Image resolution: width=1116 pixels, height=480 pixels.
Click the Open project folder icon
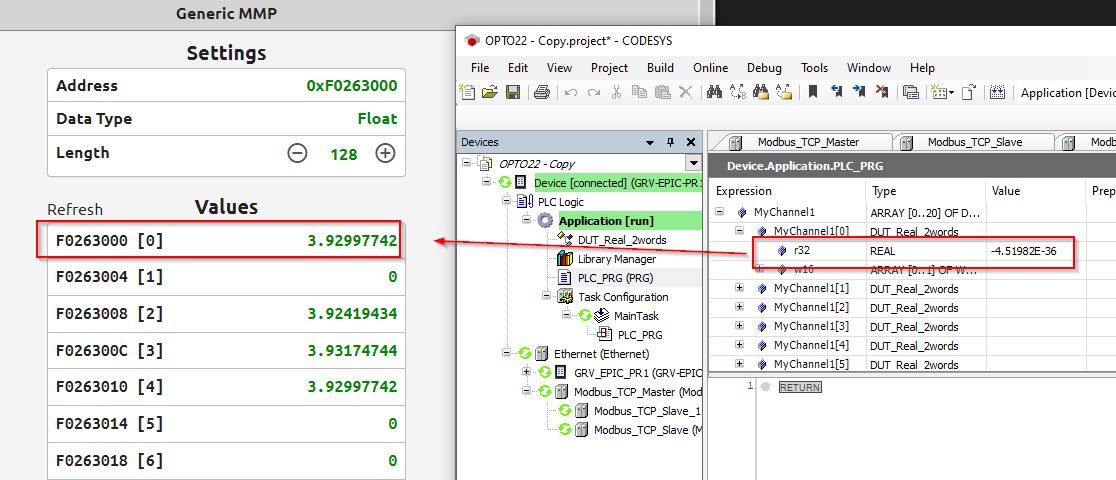(489, 92)
